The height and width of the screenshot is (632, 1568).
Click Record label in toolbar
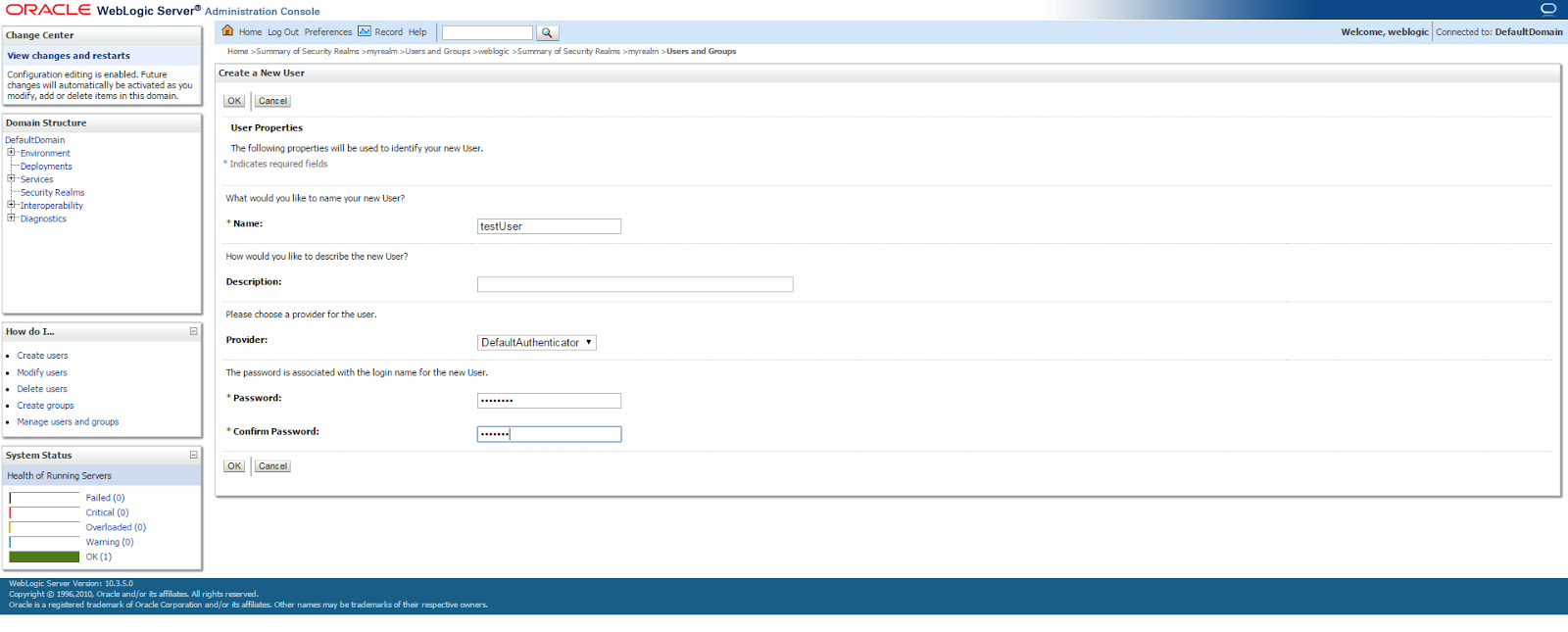[388, 32]
